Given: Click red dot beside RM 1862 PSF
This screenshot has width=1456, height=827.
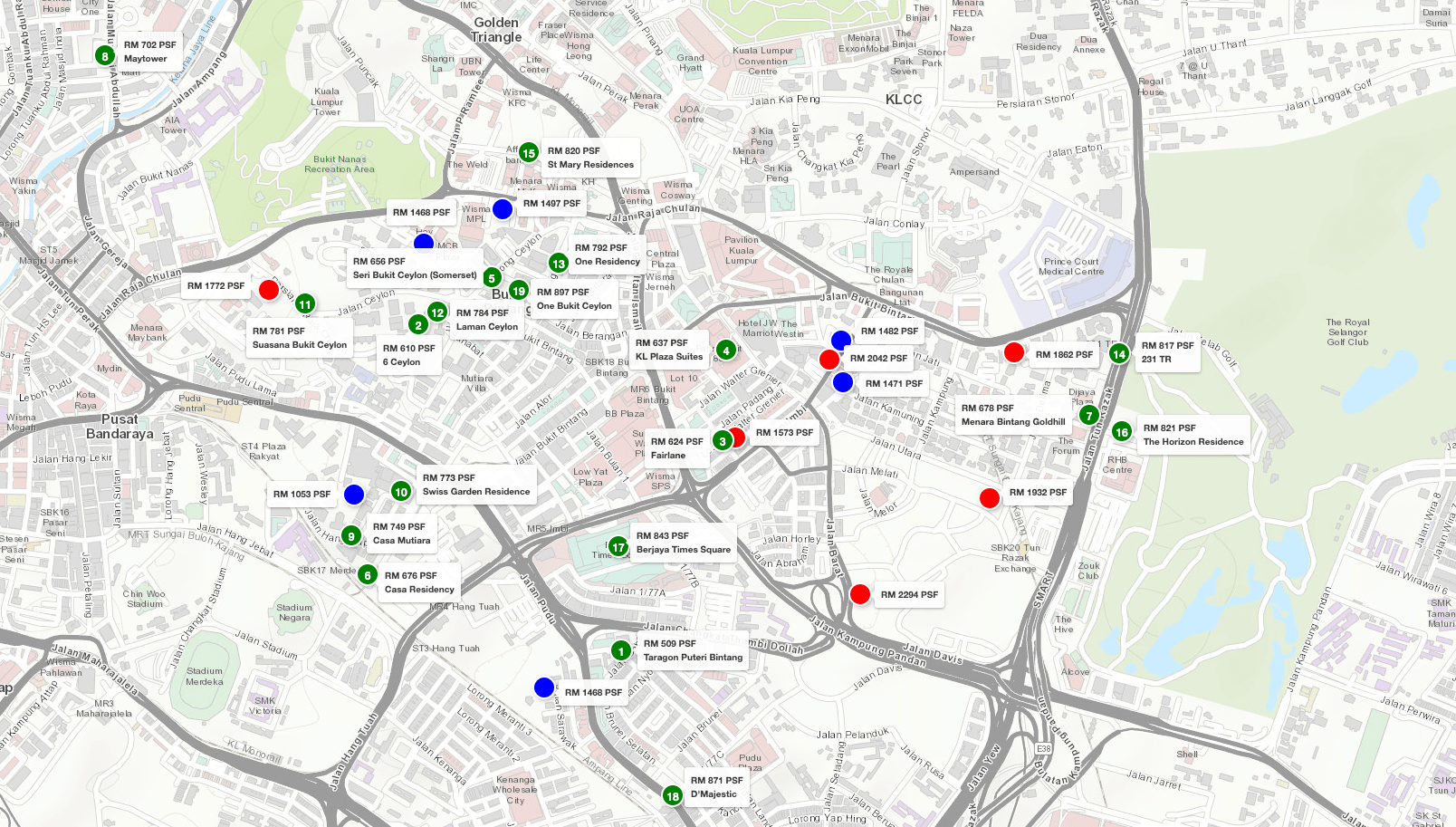Looking at the screenshot, I should pyautogui.click(x=1014, y=352).
